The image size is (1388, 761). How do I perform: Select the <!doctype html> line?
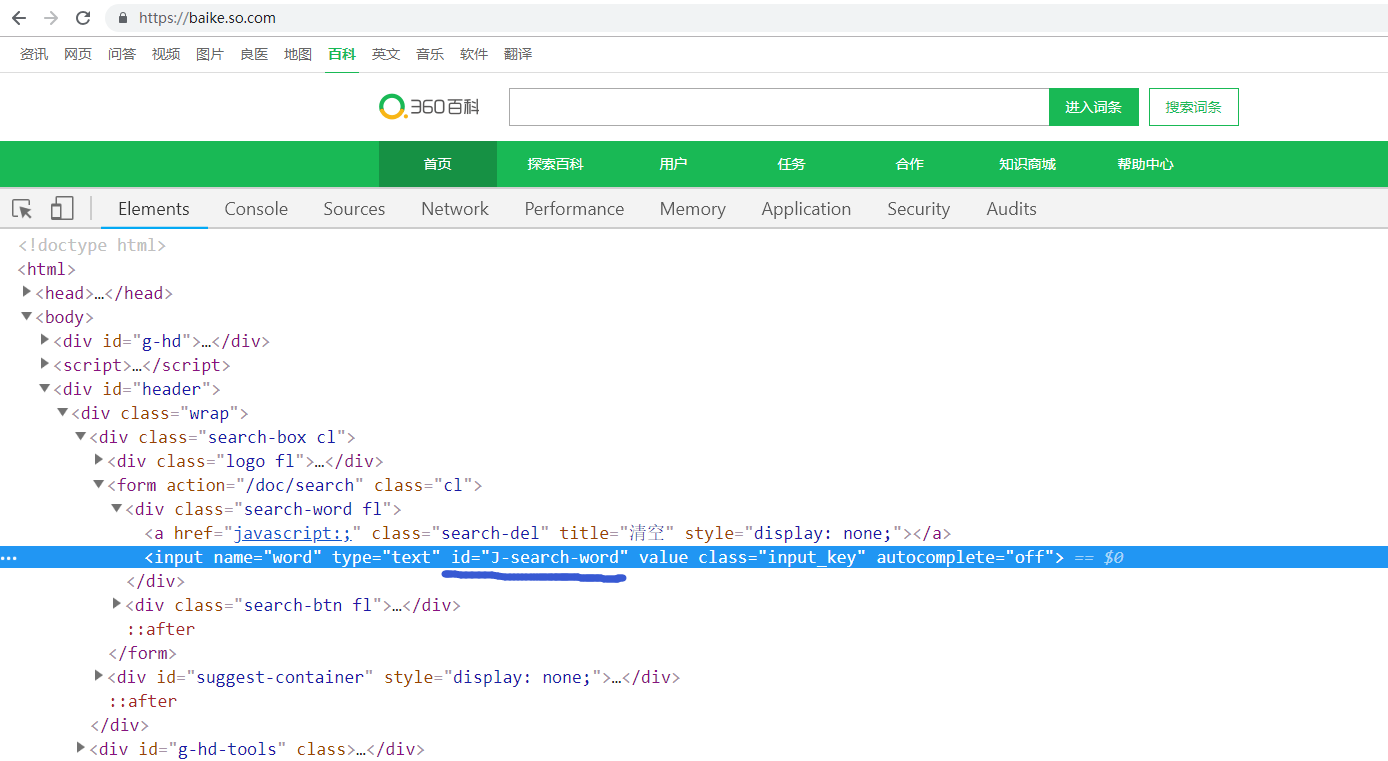click(x=92, y=245)
